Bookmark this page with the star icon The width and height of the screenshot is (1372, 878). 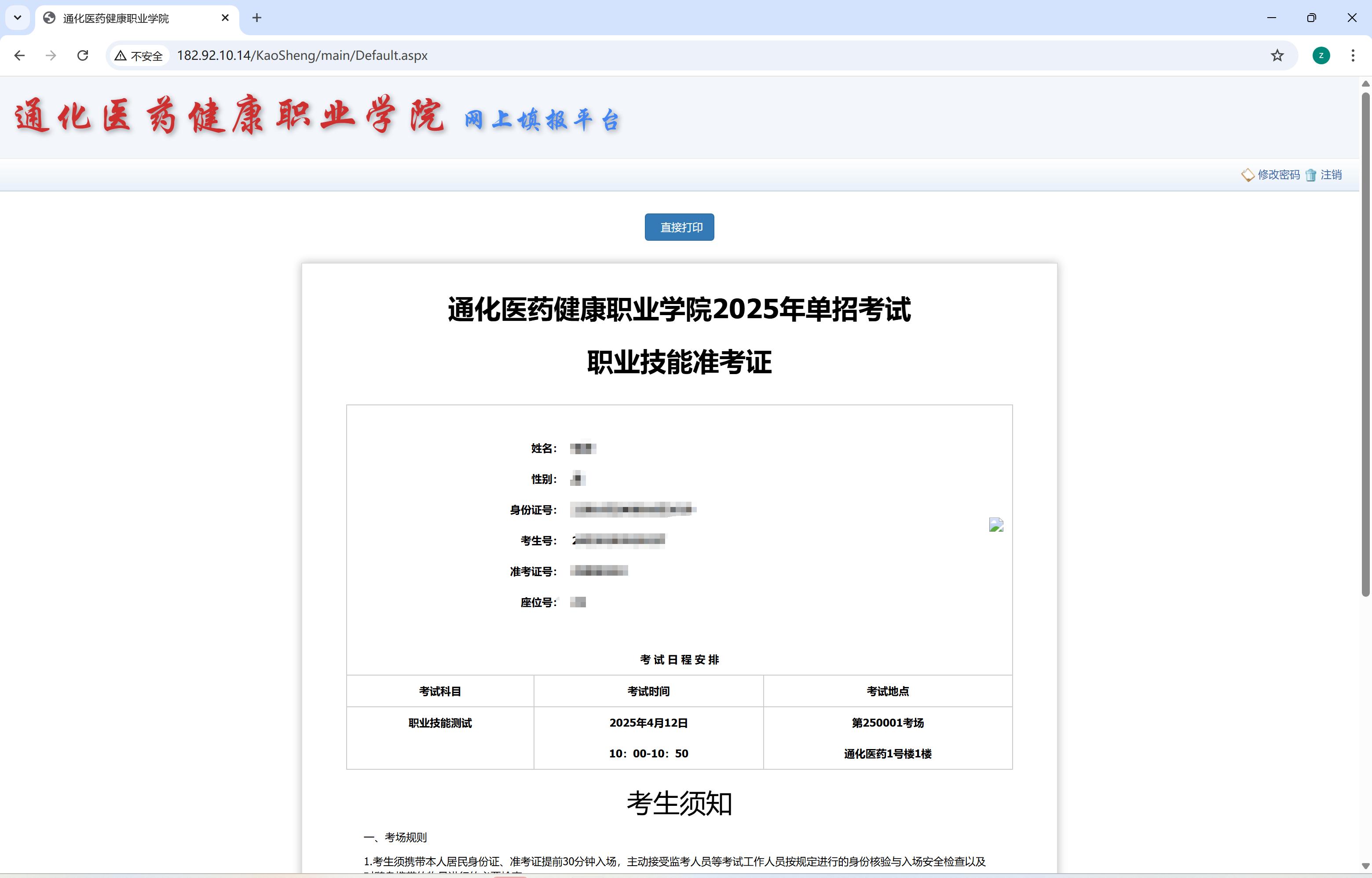(1277, 55)
